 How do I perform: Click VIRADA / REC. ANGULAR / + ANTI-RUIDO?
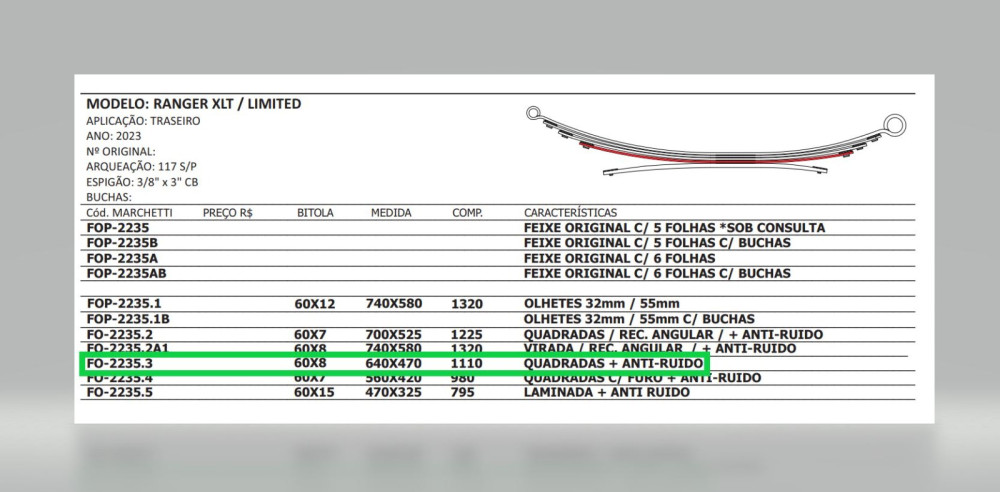click(659, 348)
